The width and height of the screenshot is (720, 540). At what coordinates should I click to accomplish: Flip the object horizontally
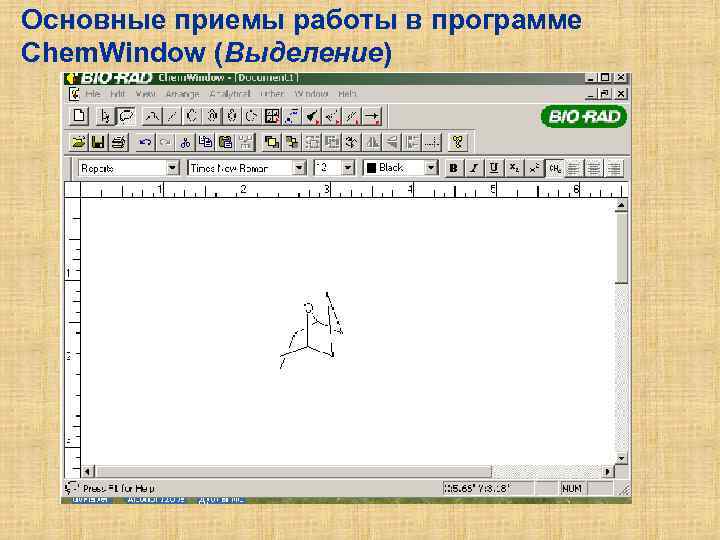click(372, 142)
